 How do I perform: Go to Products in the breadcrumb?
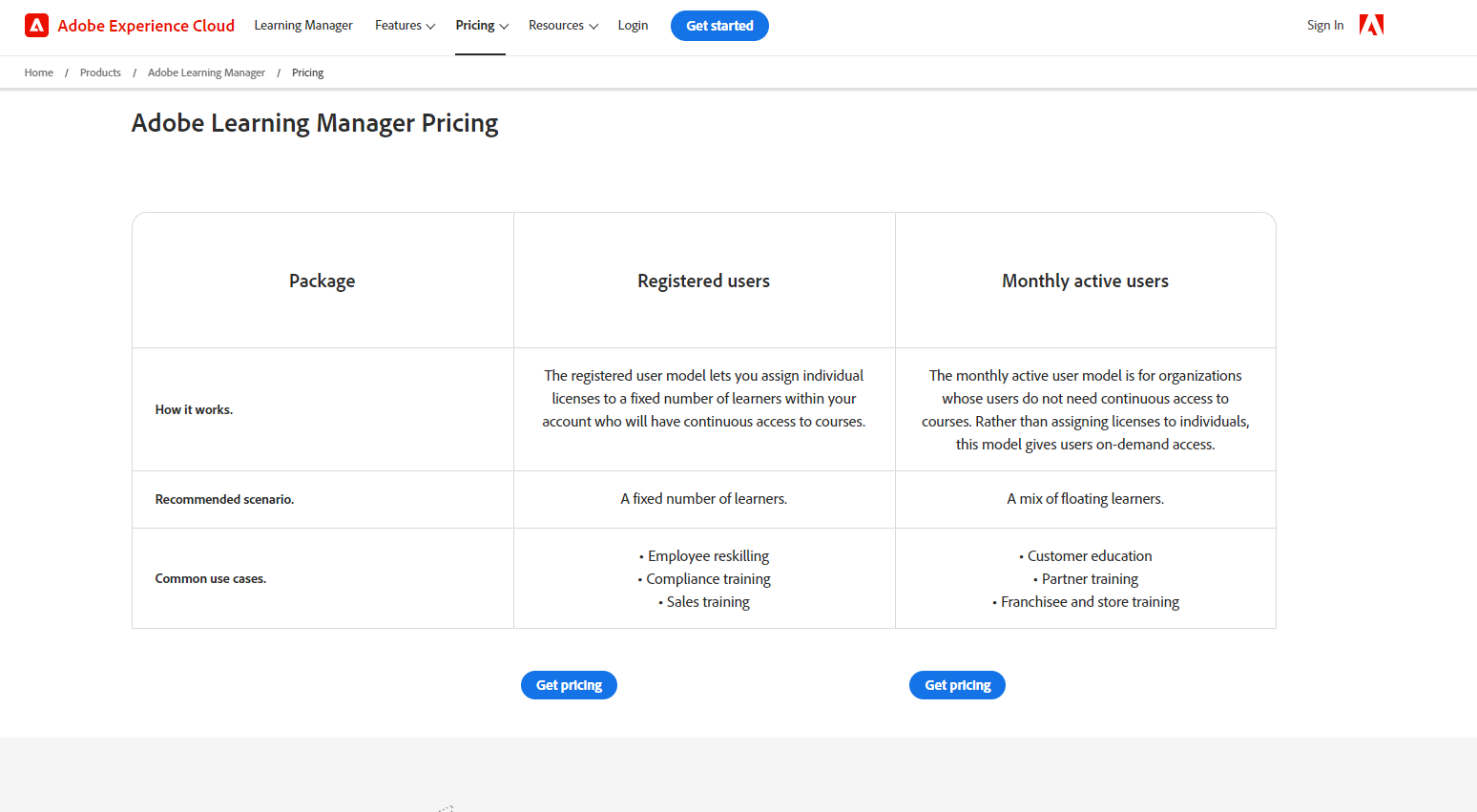(100, 73)
